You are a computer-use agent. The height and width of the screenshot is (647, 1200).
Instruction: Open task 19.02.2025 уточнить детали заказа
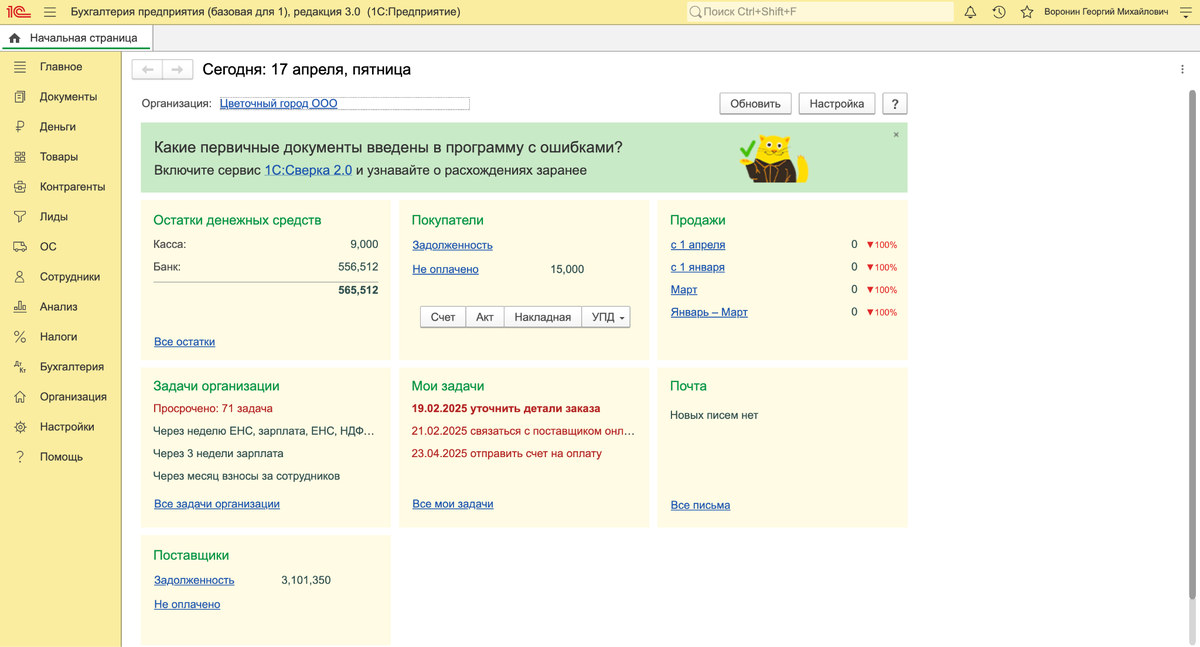point(506,408)
